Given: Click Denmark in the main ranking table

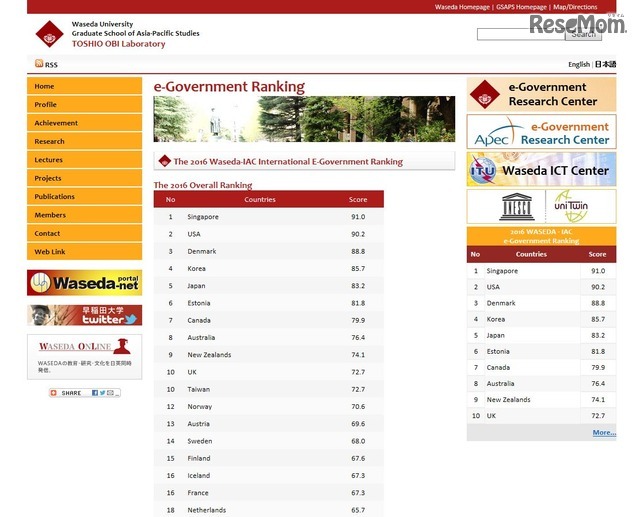Looking at the screenshot, I should tap(202, 251).
